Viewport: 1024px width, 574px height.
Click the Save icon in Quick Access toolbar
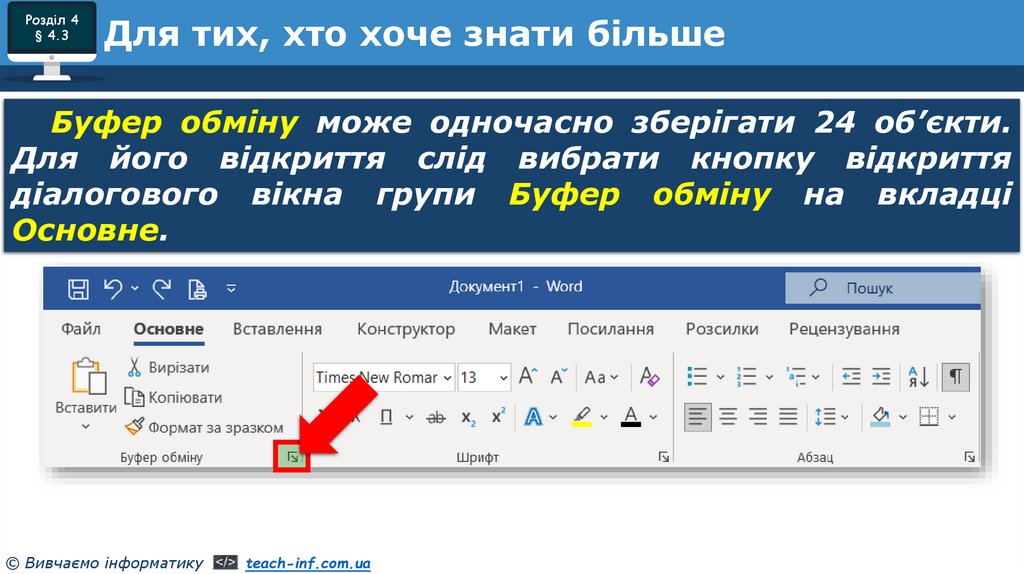(x=78, y=289)
